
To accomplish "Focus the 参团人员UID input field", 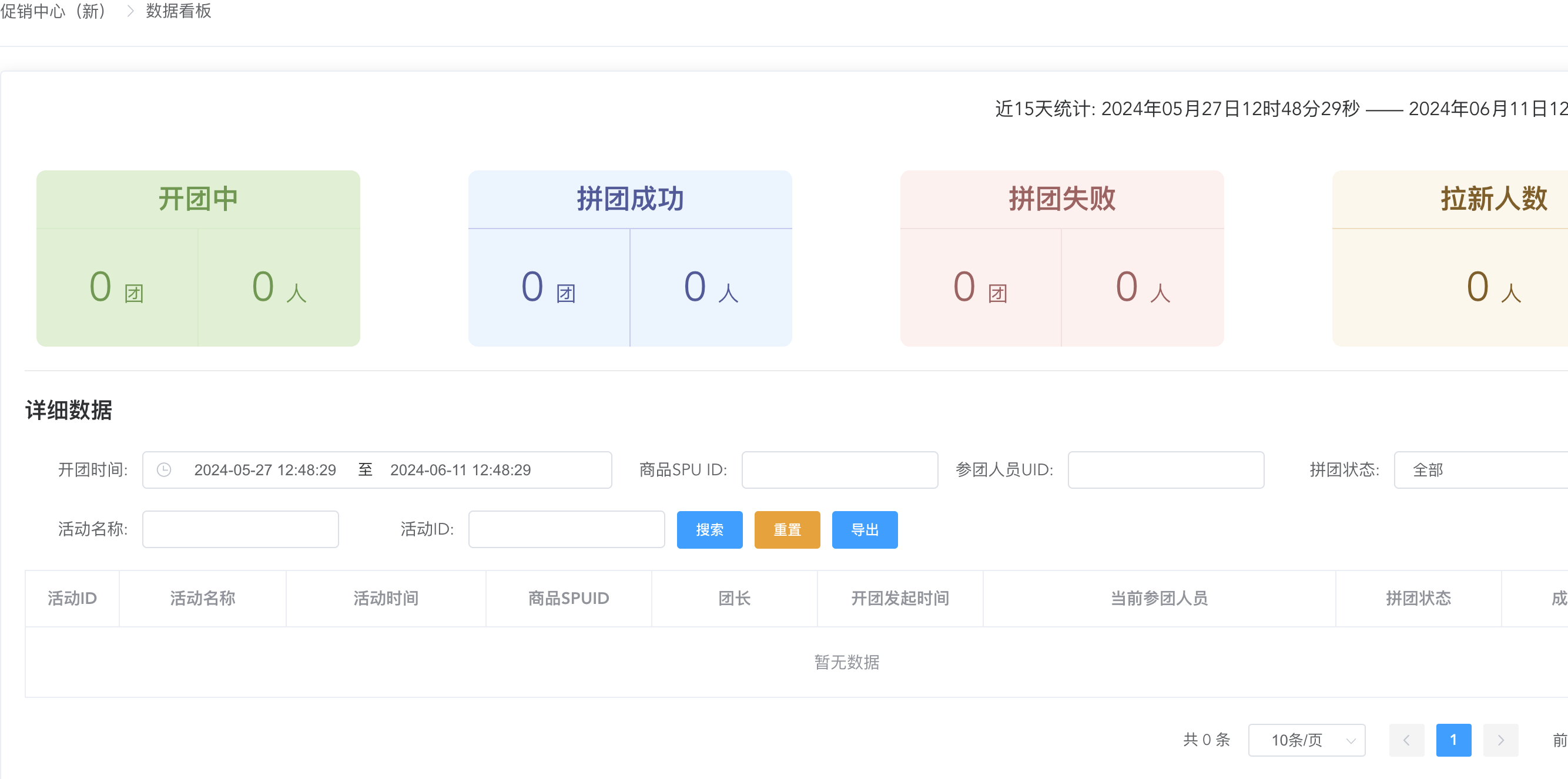I will pos(1165,470).
